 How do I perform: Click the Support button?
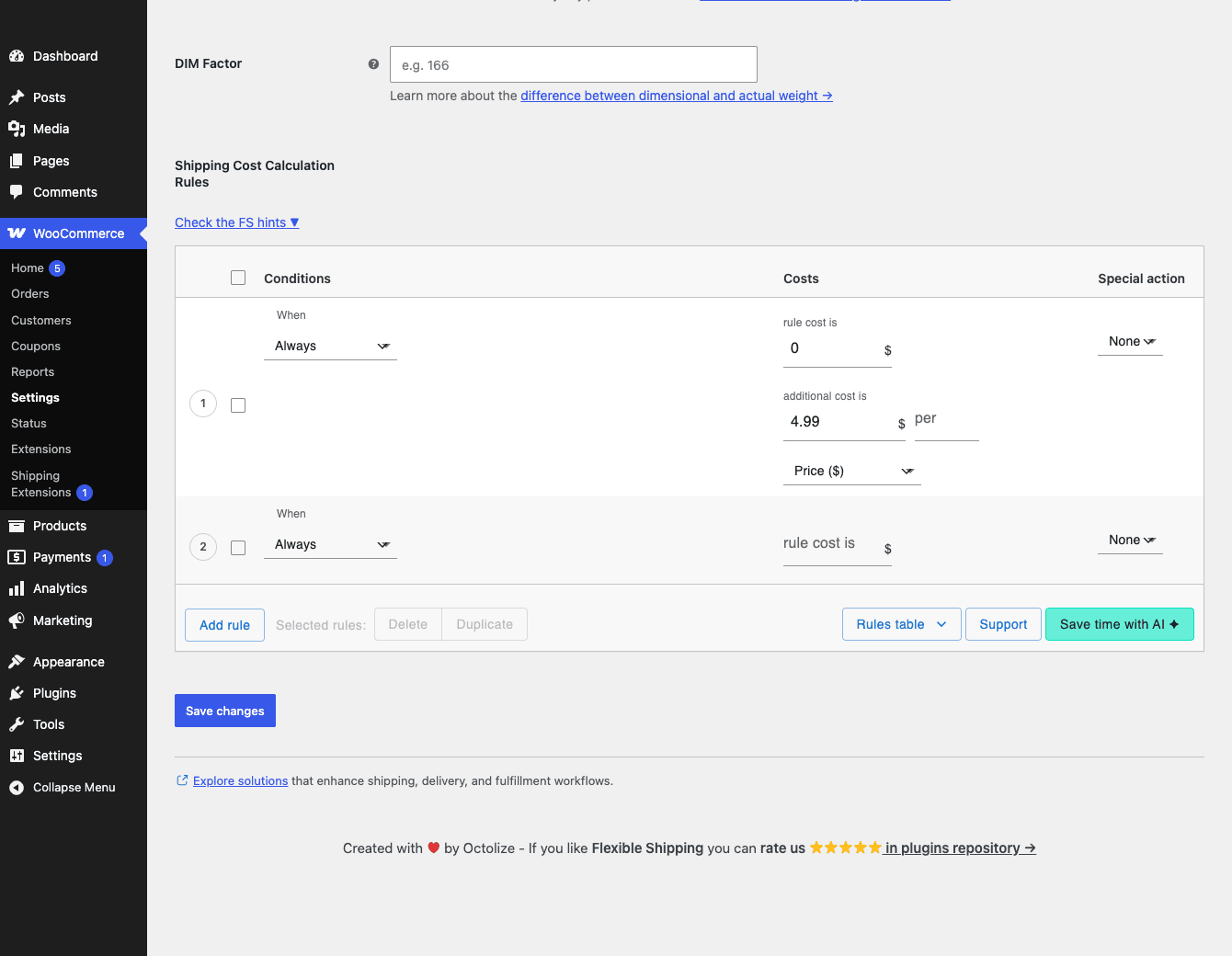(1003, 624)
